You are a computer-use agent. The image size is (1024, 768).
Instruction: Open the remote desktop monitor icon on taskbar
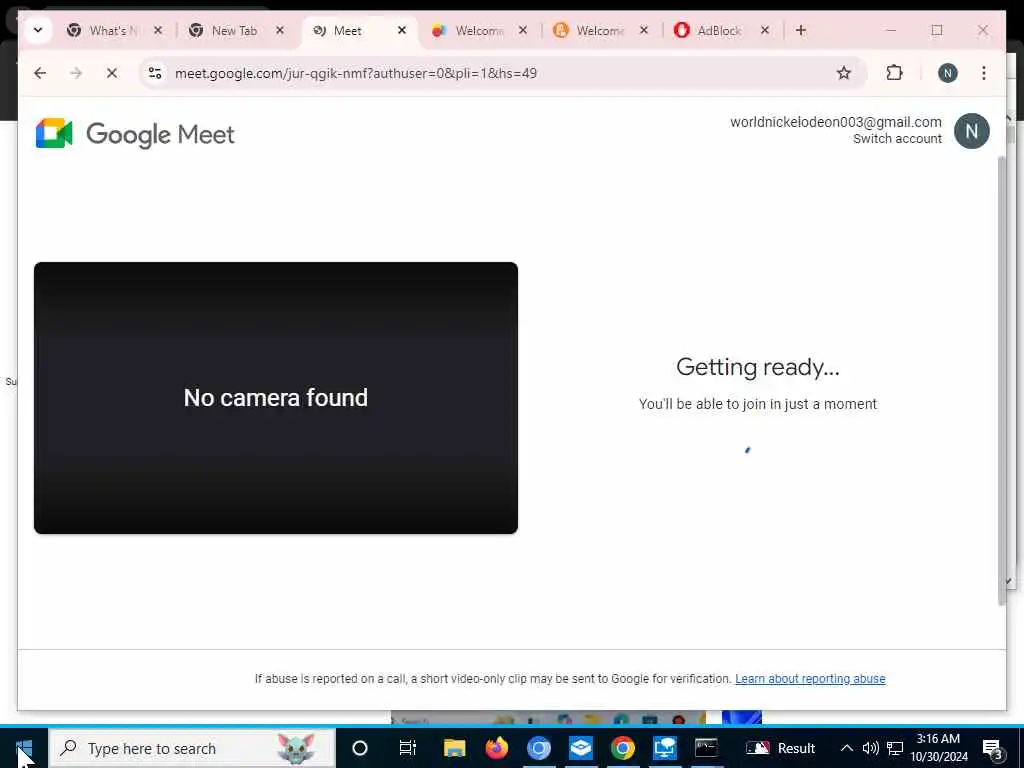[664, 748]
